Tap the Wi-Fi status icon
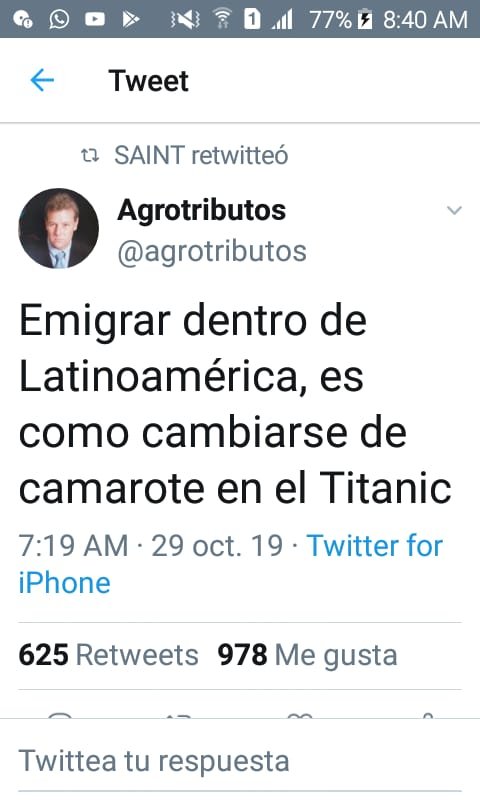Image resolution: width=480 pixels, height=800 pixels. point(222,19)
